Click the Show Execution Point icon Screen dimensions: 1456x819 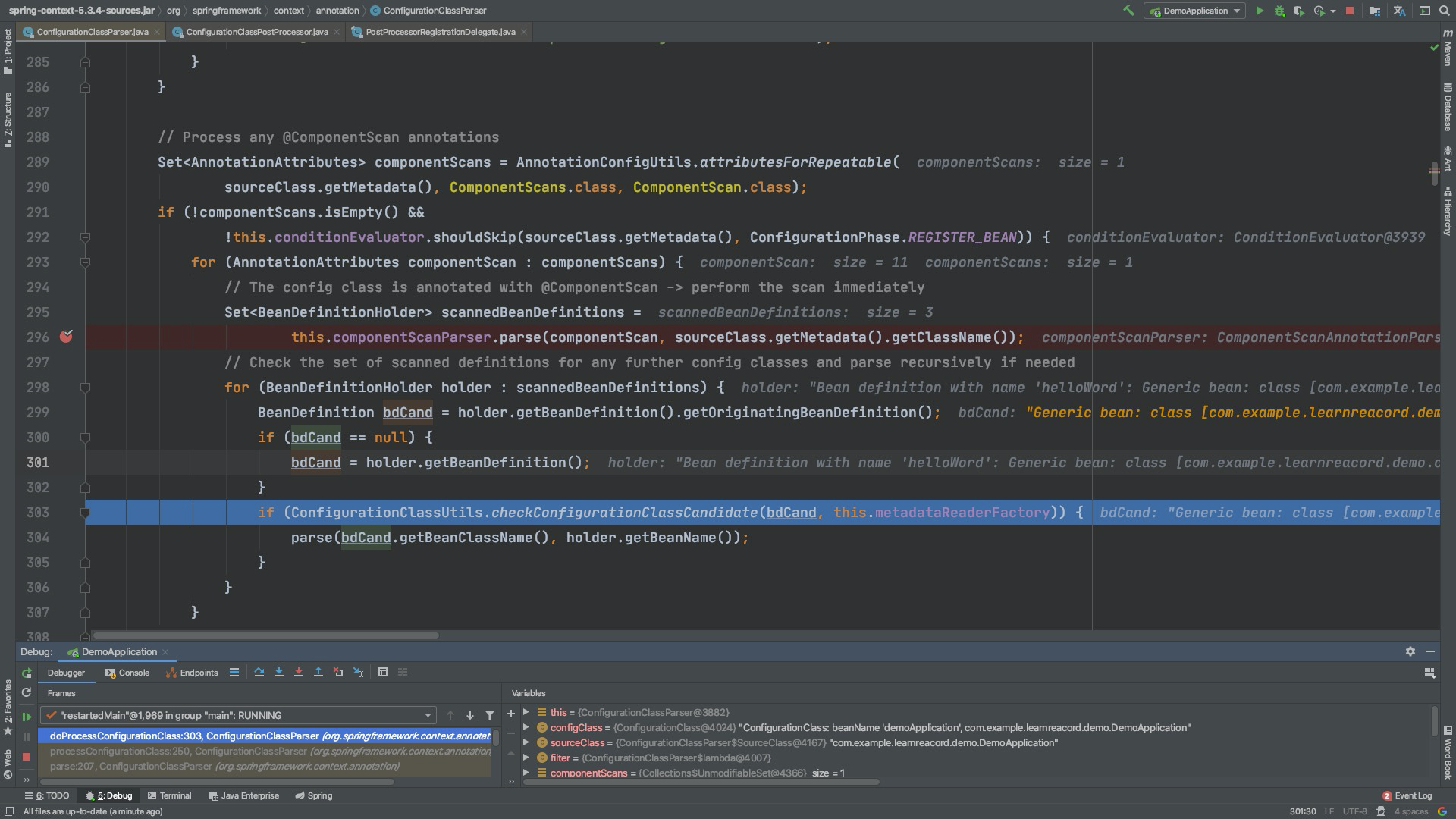[x=234, y=673]
